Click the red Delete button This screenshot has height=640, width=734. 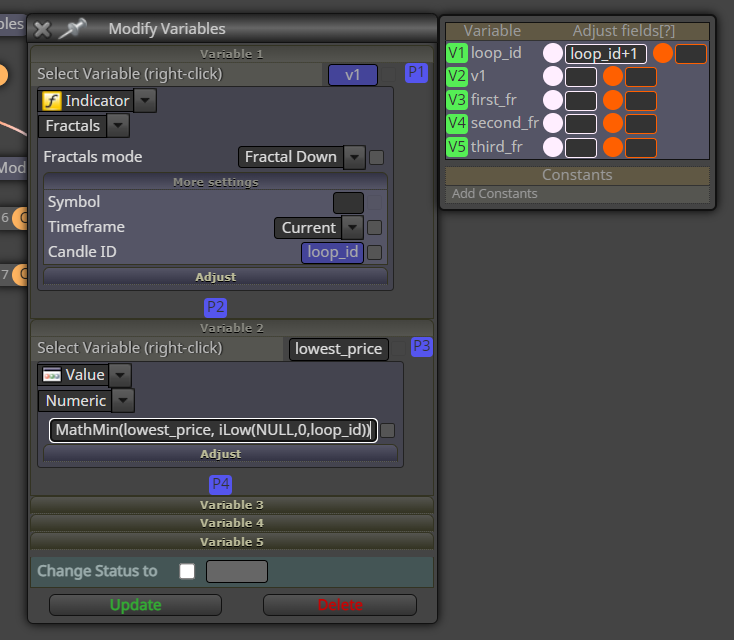point(340,605)
